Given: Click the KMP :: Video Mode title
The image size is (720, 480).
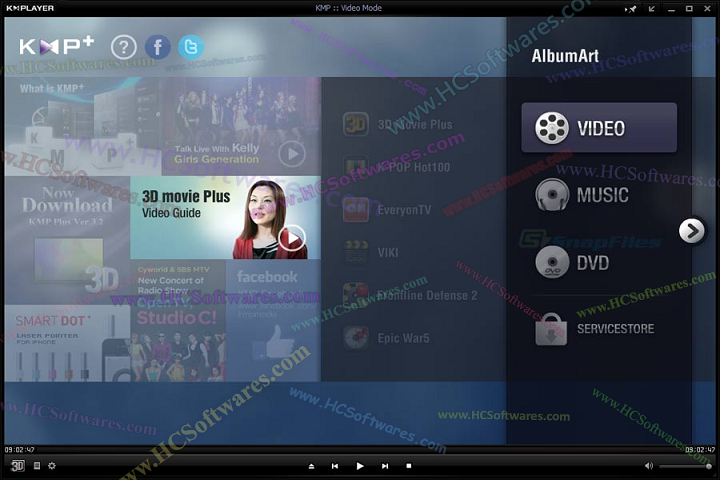Looking at the screenshot, I should coord(349,8).
